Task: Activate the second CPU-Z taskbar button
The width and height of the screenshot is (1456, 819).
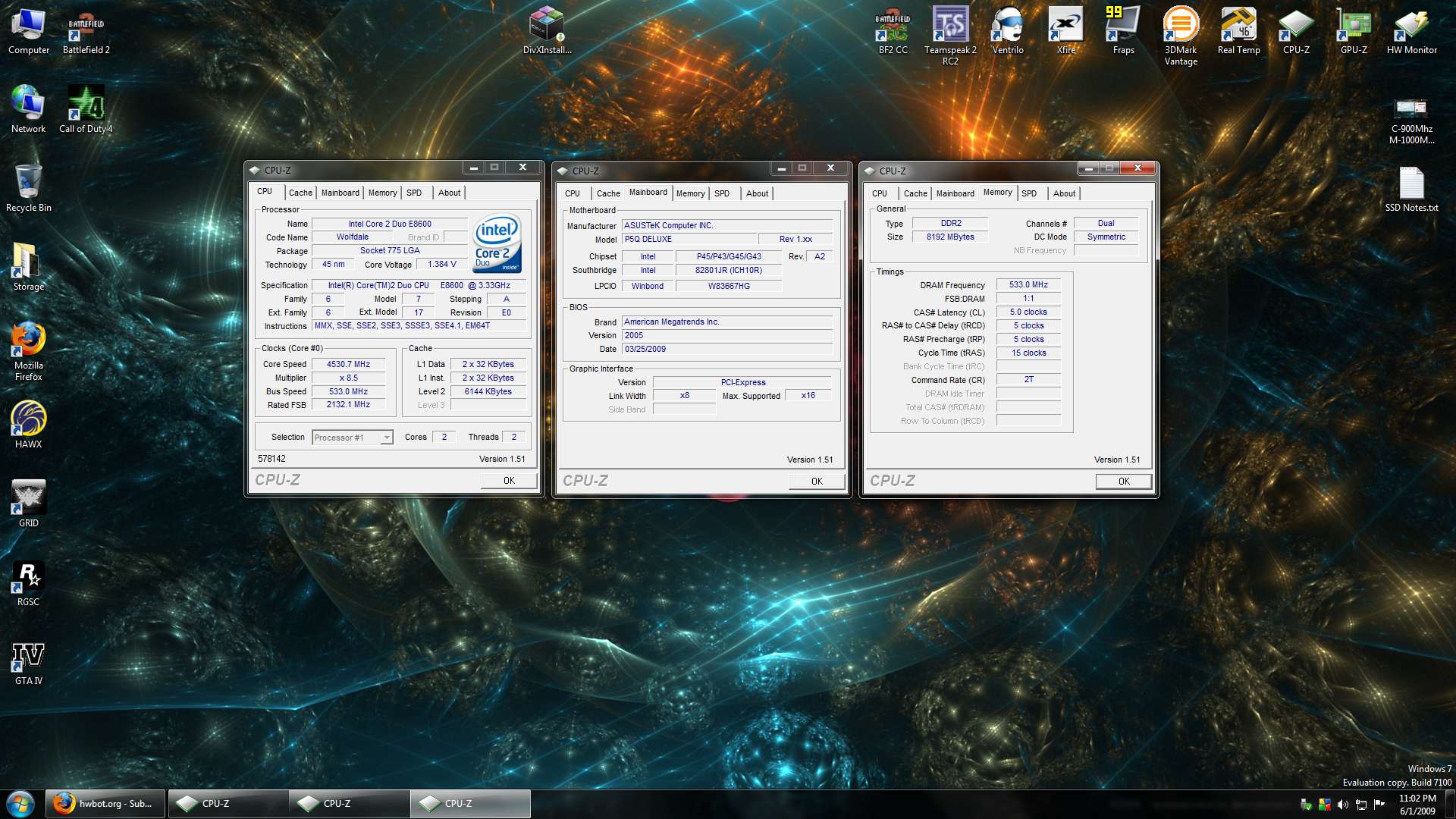Action: (x=349, y=804)
